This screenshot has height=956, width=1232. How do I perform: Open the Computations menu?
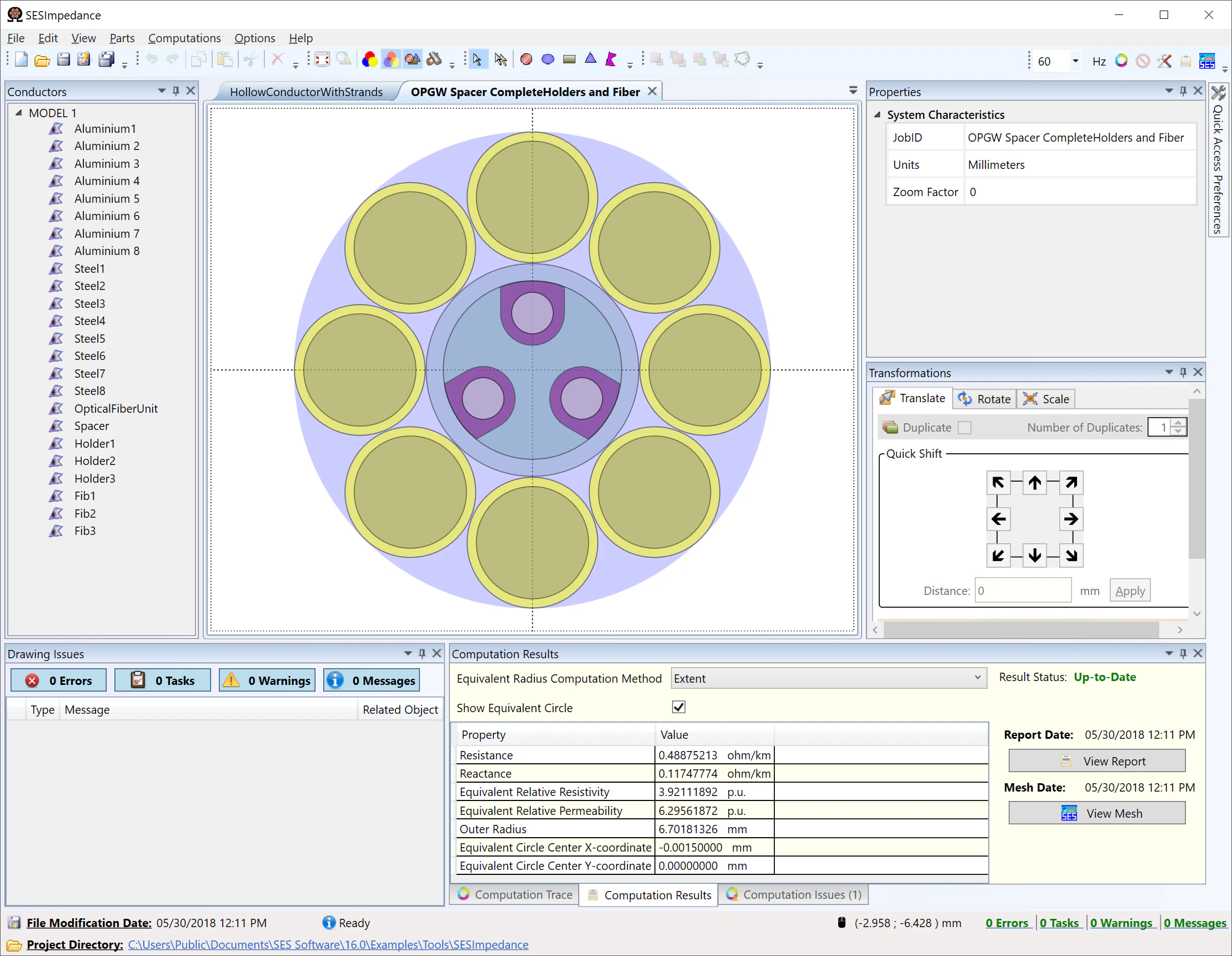point(184,38)
